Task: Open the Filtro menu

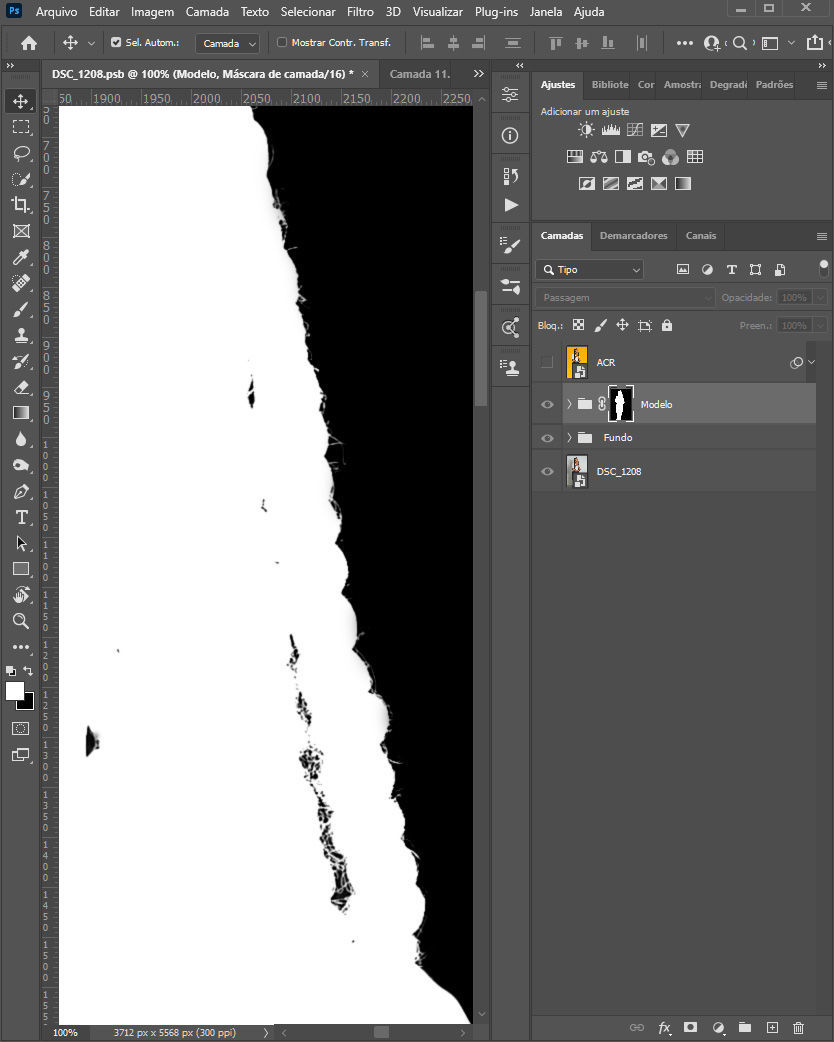Action: (360, 12)
